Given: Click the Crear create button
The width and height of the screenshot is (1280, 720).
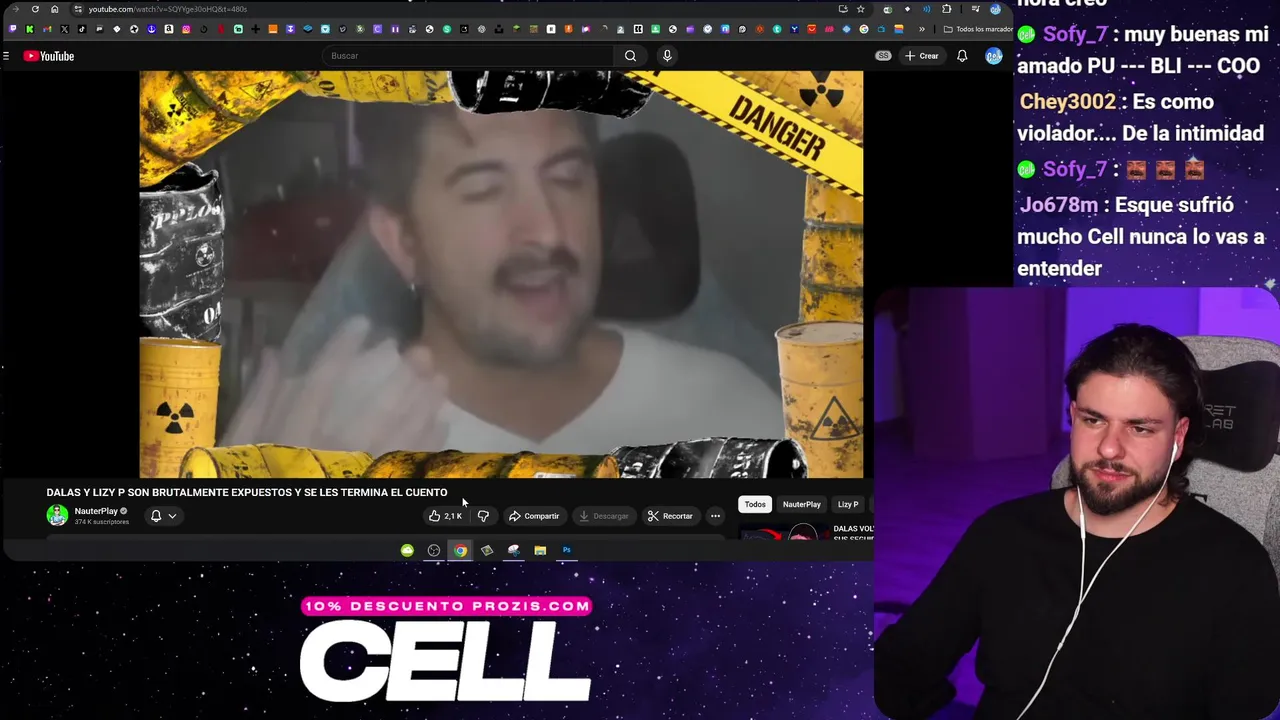Looking at the screenshot, I should pyautogui.click(x=921, y=56).
